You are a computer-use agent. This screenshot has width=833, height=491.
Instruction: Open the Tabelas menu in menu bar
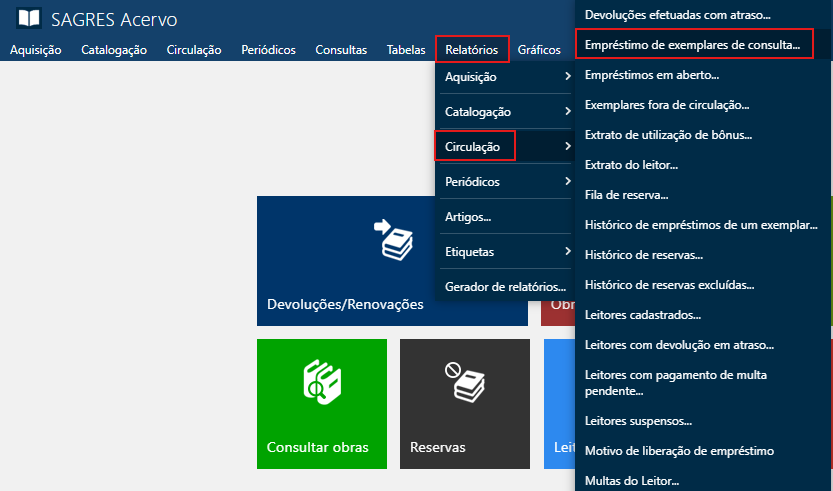coord(406,49)
